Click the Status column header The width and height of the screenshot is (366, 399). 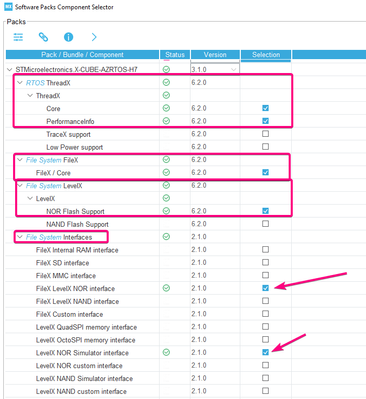point(175,55)
